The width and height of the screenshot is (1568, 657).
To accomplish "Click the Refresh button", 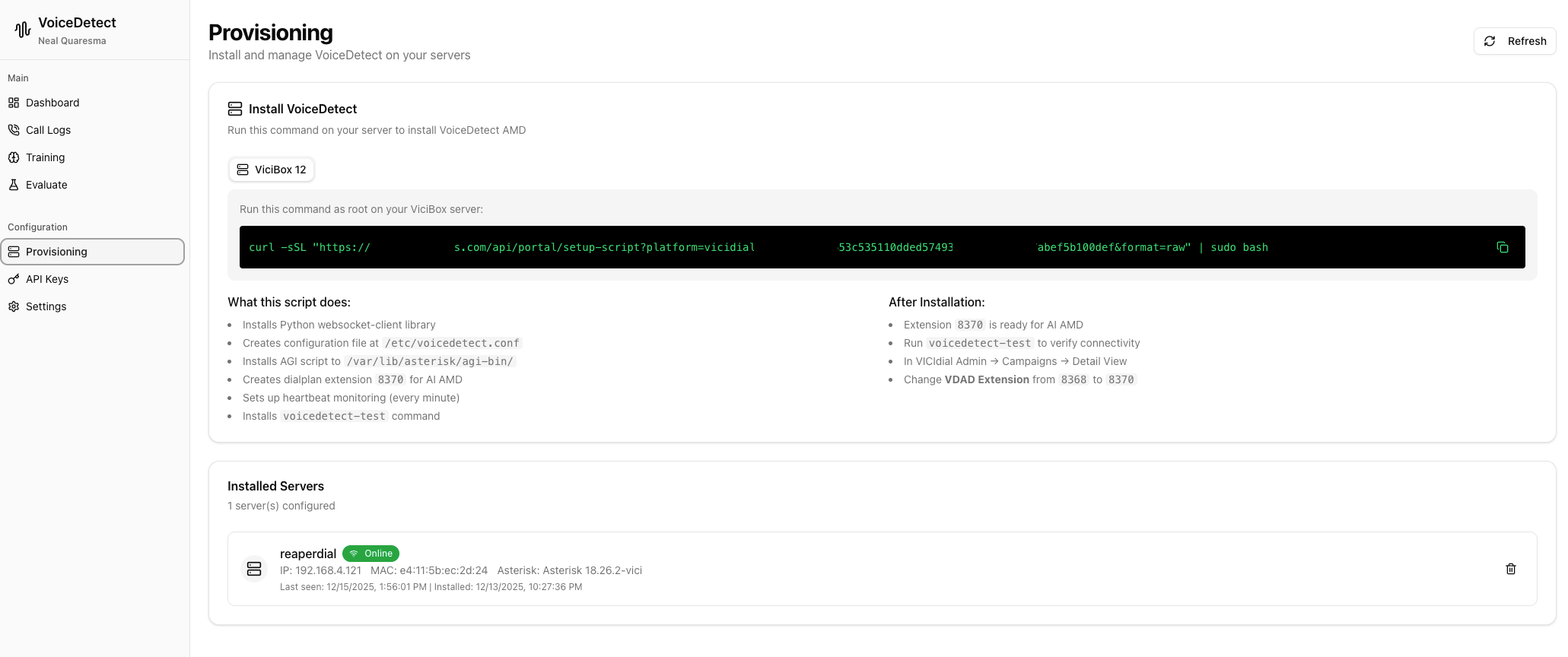I will click(1515, 41).
